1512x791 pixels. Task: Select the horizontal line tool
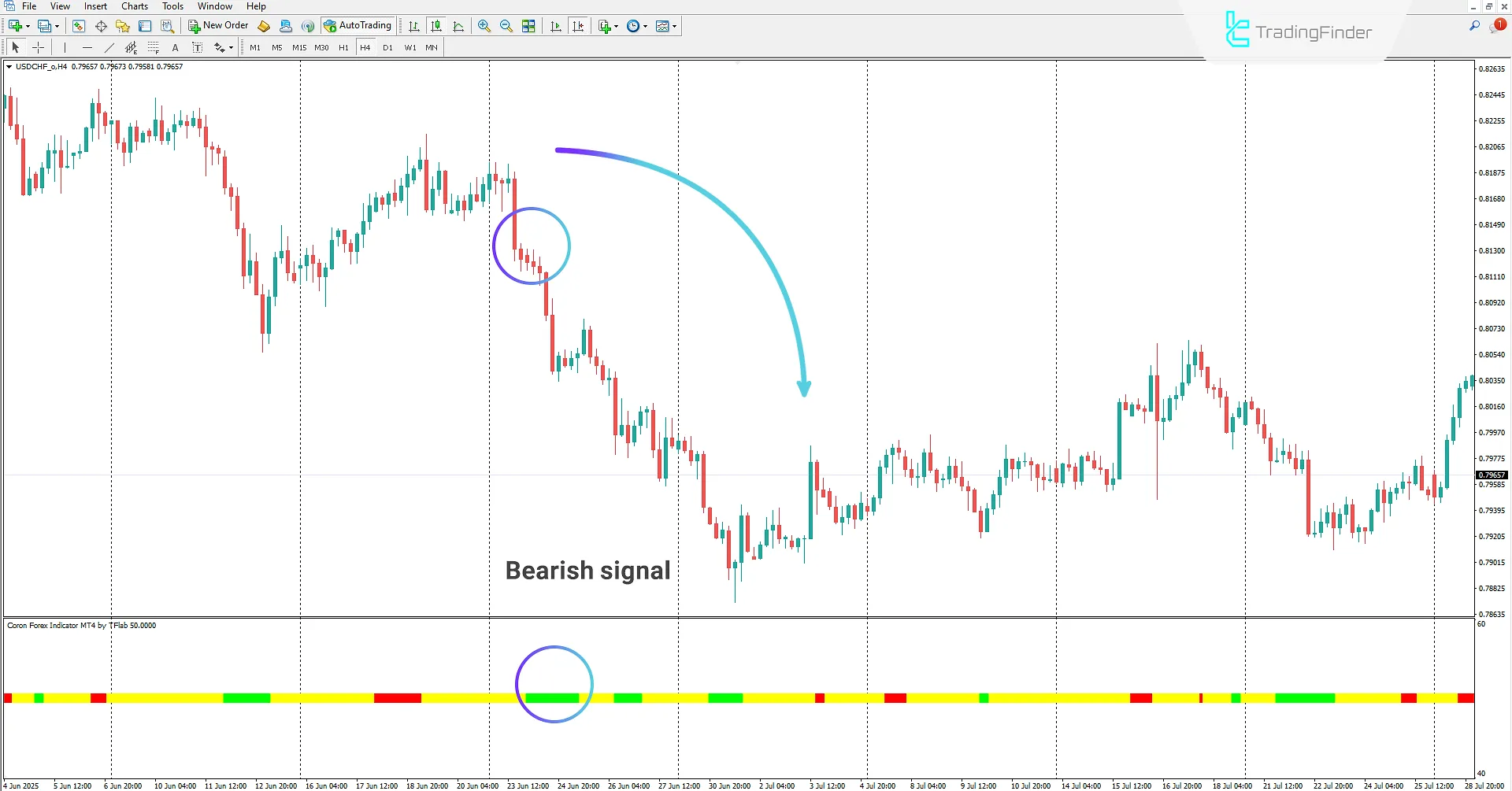pos(87,48)
